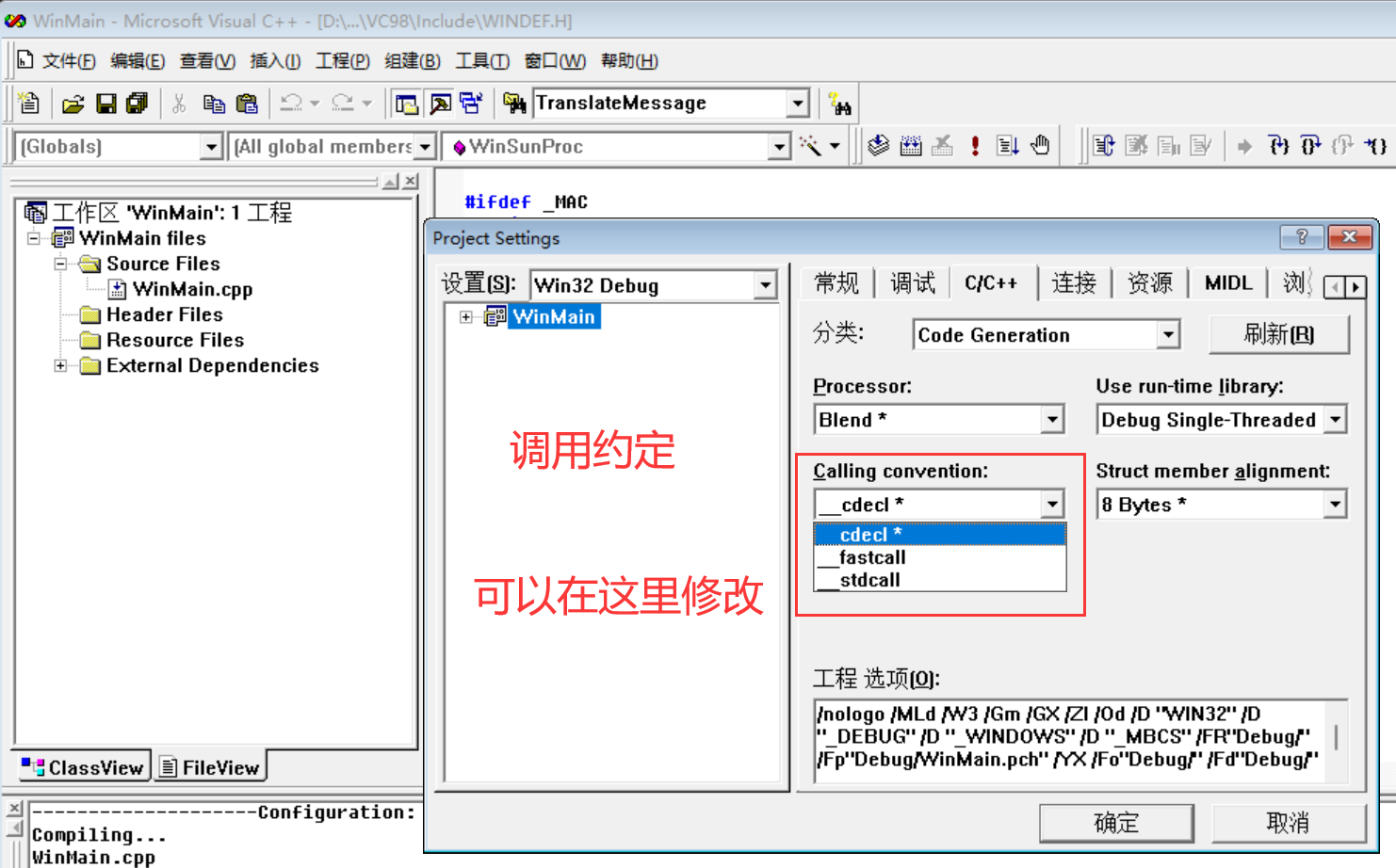Click the Paste clipboard icon
Viewport: 1396px width, 868px height.
[247, 104]
